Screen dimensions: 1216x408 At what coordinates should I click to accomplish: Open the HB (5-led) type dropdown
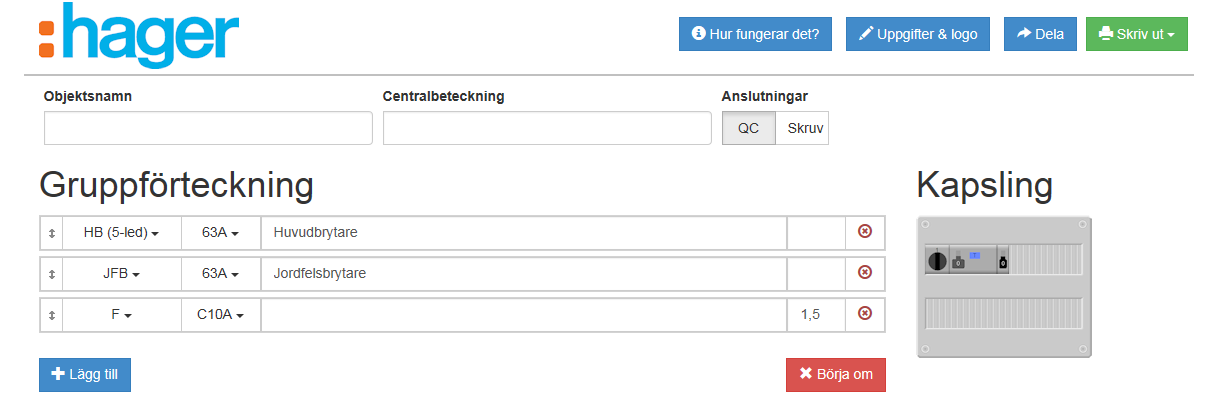pos(121,232)
